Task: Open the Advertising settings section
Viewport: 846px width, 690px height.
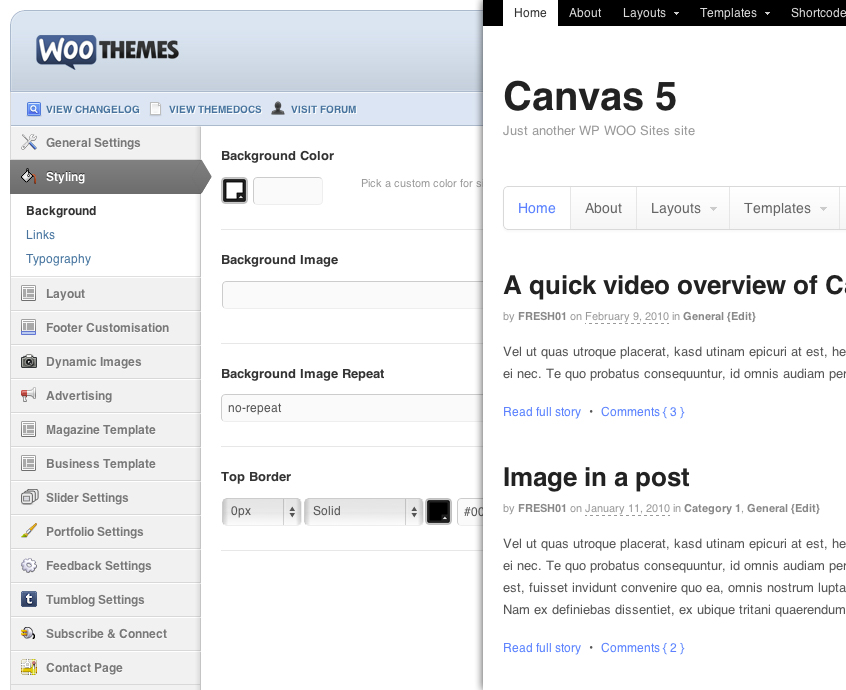Action: point(106,395)
